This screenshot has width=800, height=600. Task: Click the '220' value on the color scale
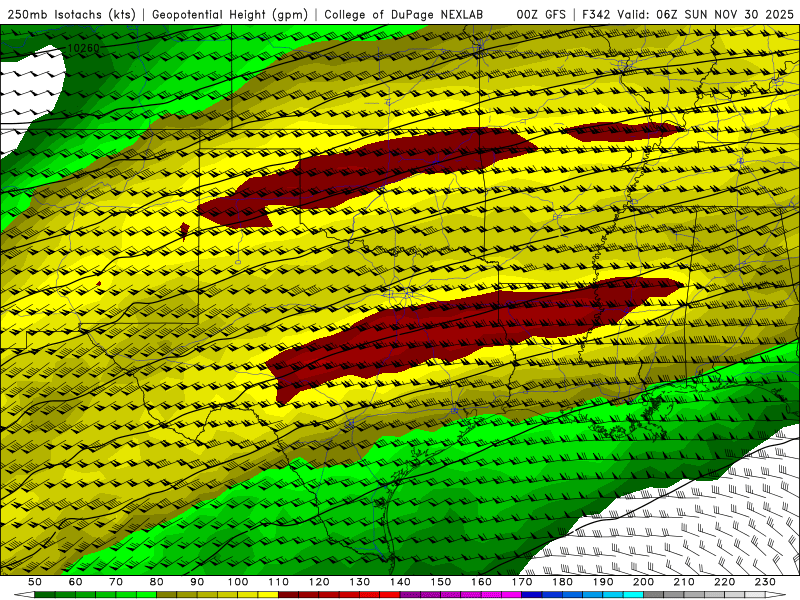click(x=724, y=582)
